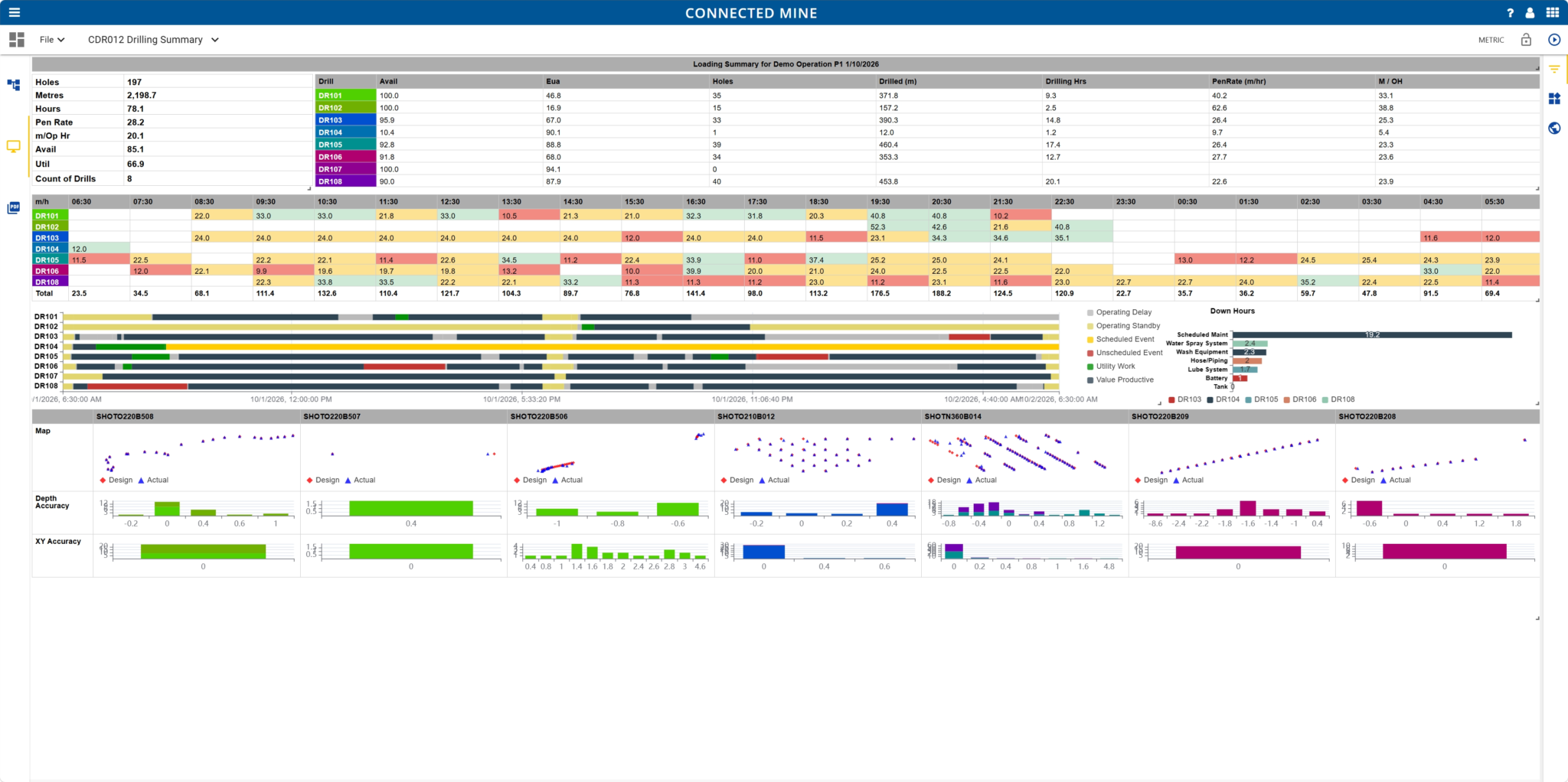The width and height of the screenshot is (1568, 782).
Task: Open the widgets icon in right sidebar
Action: click(x=1554, y=99)
